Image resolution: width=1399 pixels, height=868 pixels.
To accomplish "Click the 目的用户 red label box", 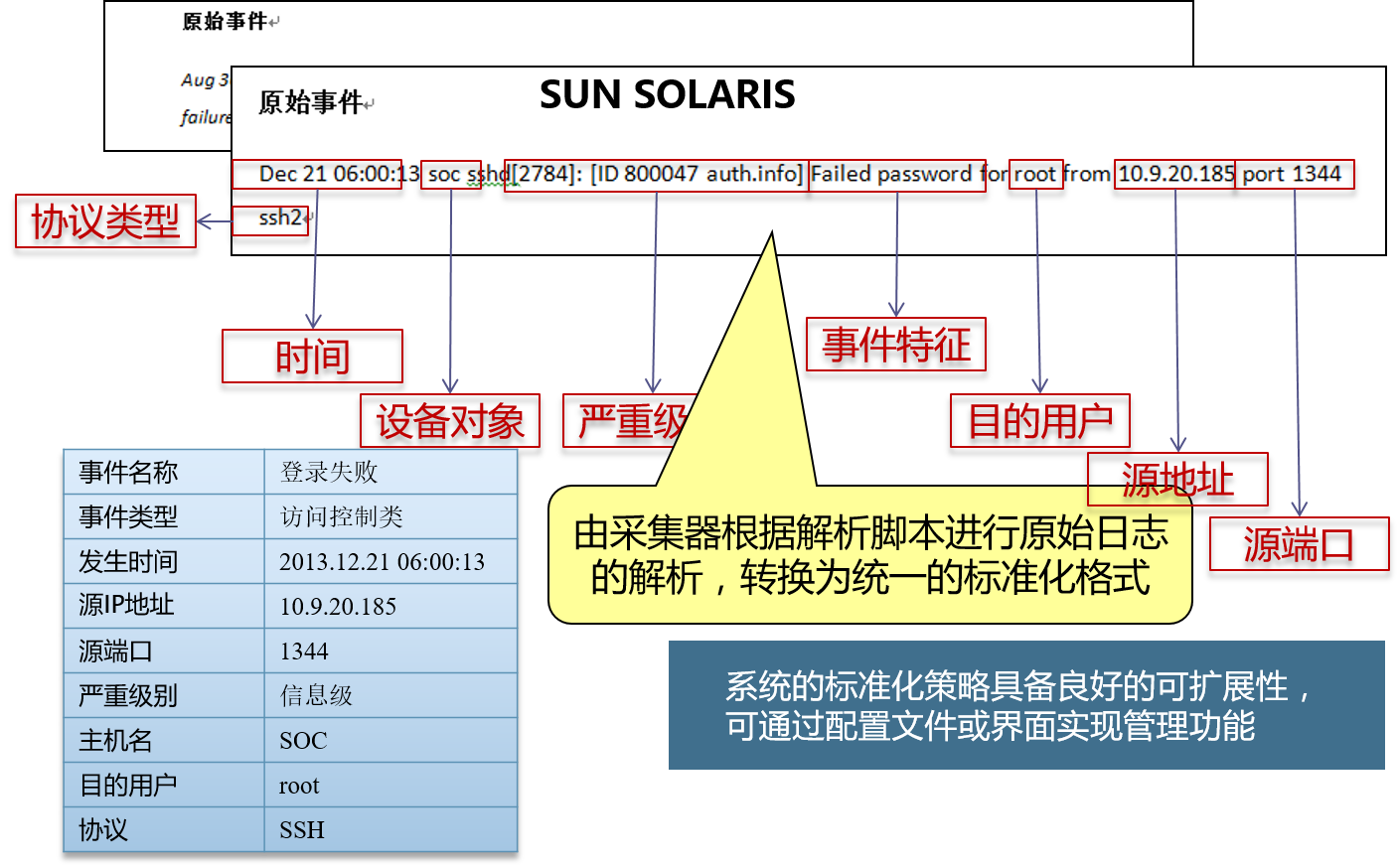I will (x=1039, y=421).
